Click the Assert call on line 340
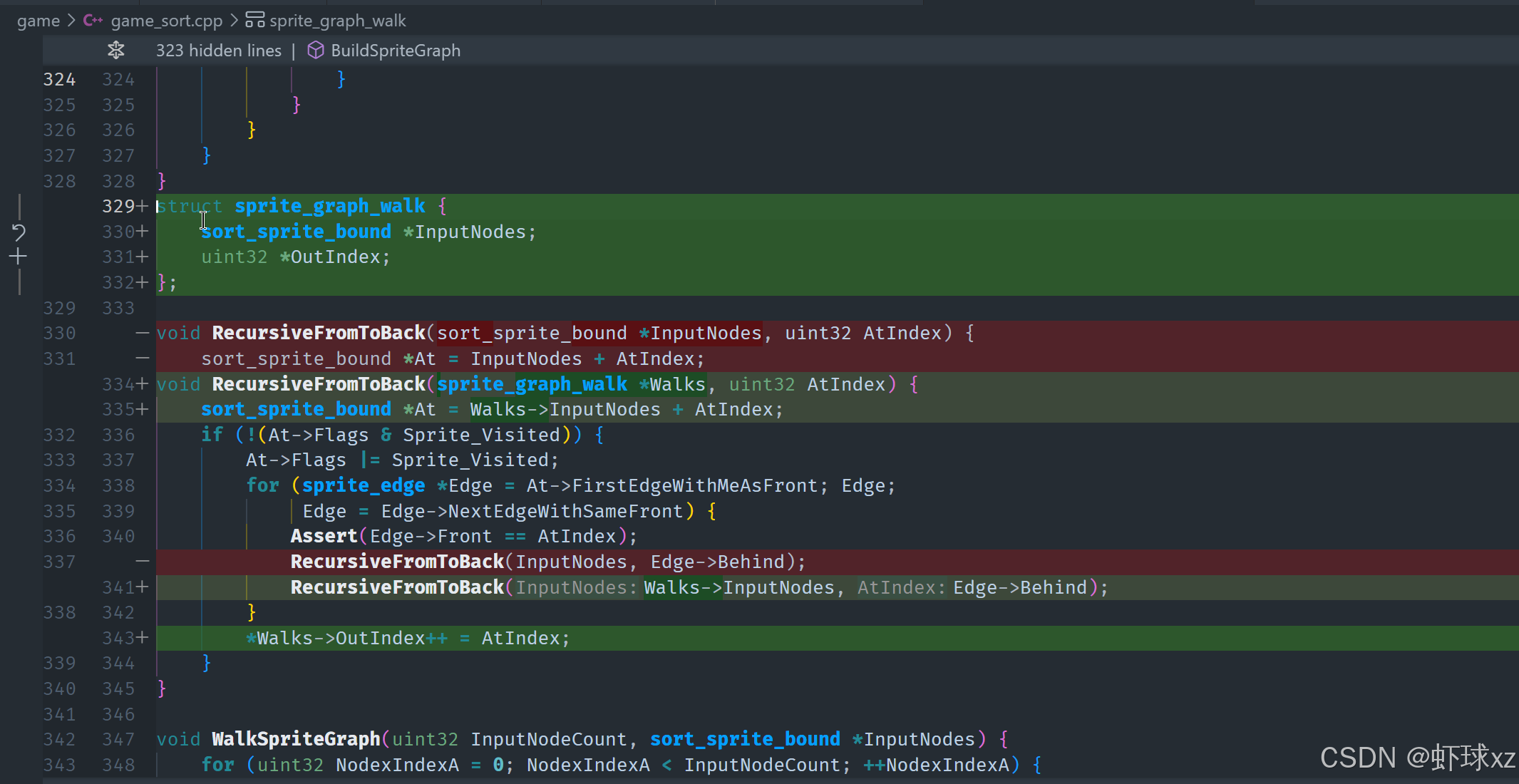This screenshot has width=1519, height=784. (x=324, y=536)
